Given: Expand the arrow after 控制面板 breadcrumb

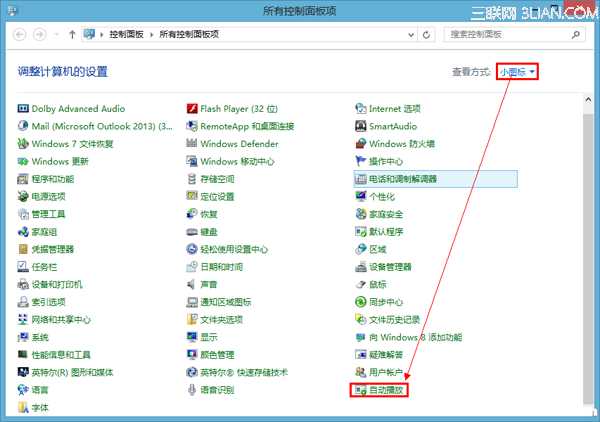Looking at the screenshot, I should tap(152, 35).
